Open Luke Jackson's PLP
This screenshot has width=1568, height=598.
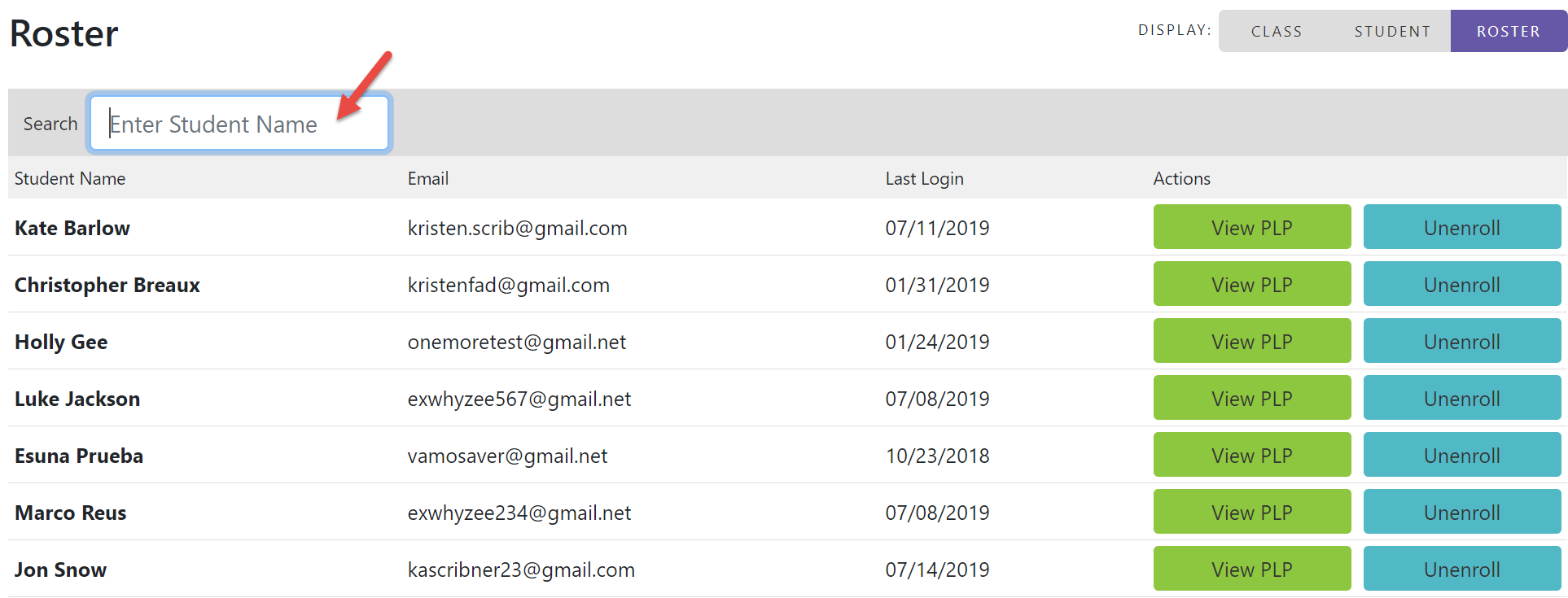(x=1251, y=398)
